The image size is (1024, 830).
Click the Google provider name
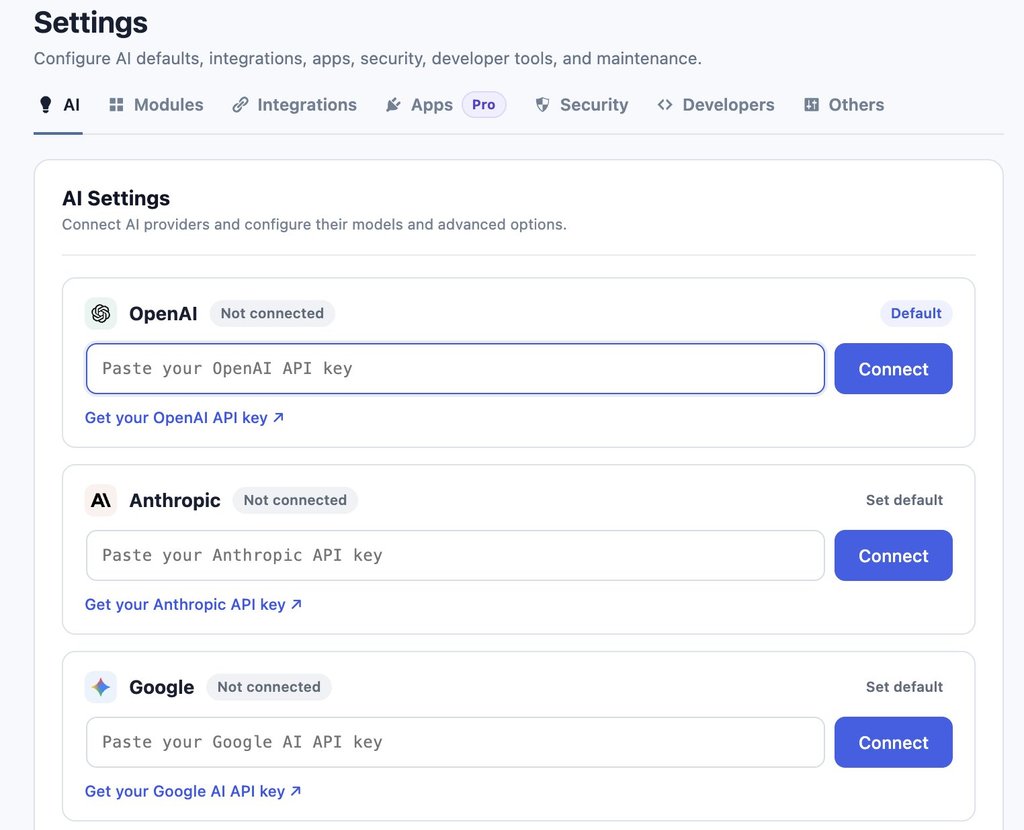[x=161, y=688]
